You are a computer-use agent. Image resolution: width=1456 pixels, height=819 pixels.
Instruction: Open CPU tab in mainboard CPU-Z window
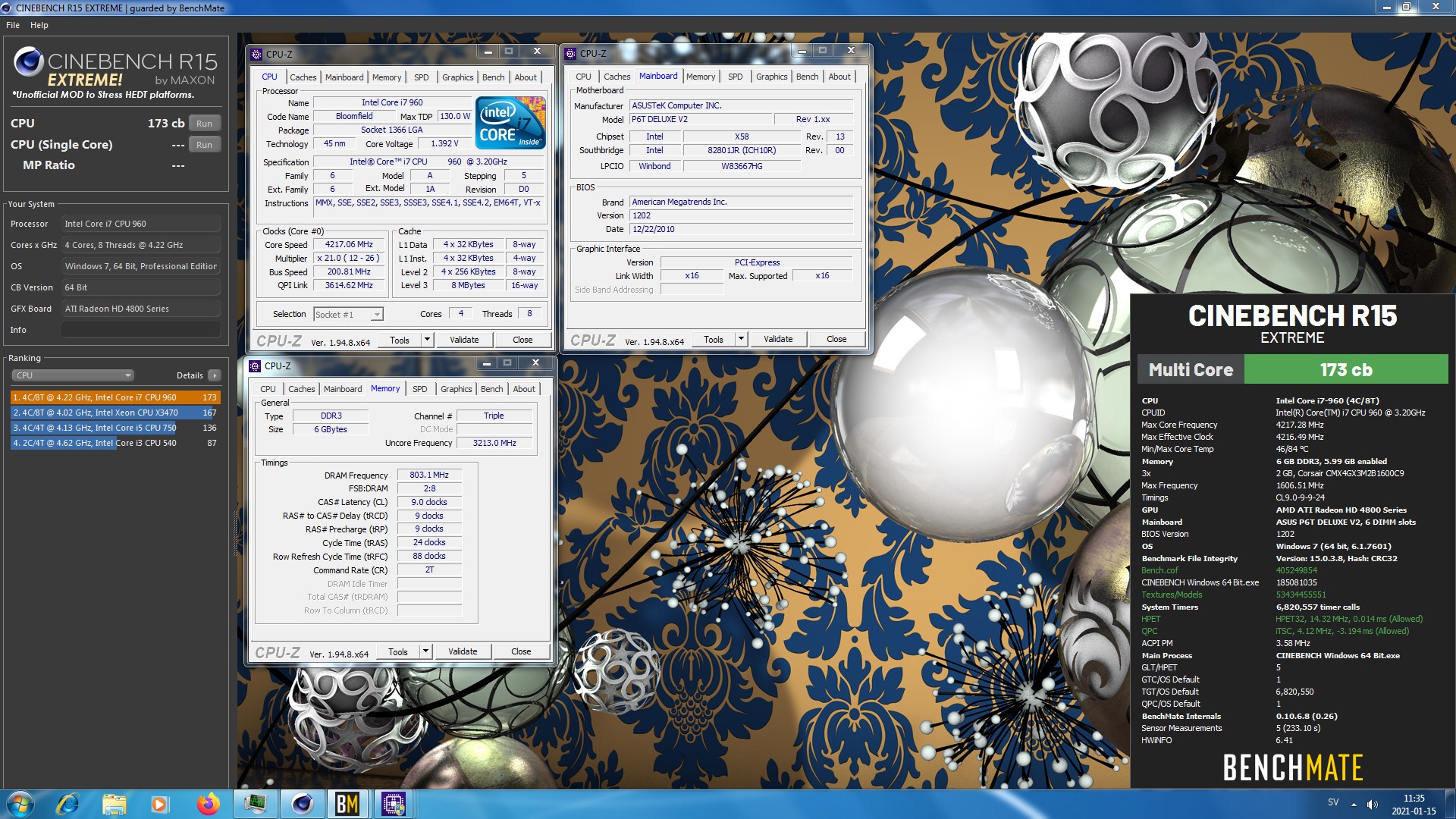583,77
